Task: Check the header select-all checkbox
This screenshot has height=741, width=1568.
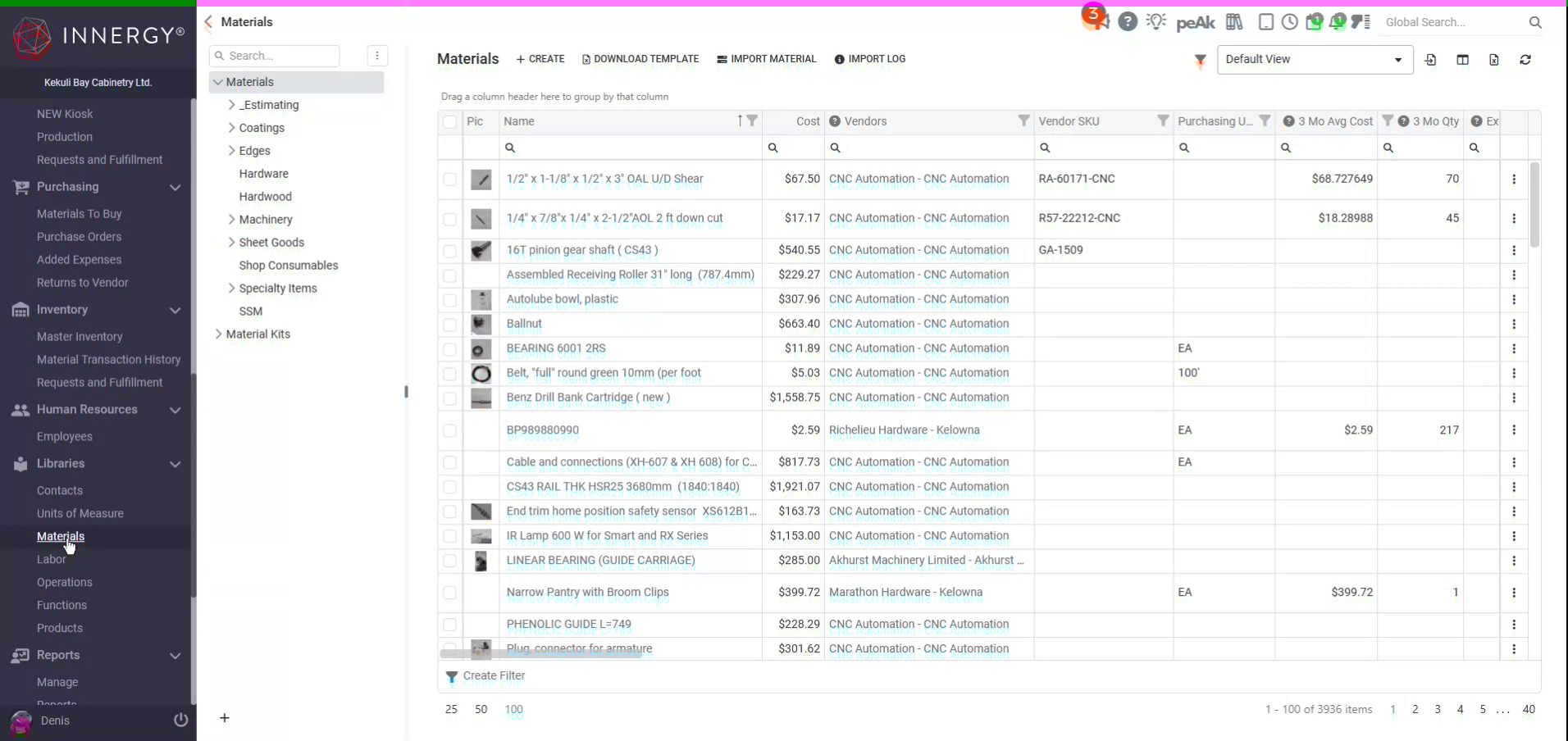Action: 450,122
